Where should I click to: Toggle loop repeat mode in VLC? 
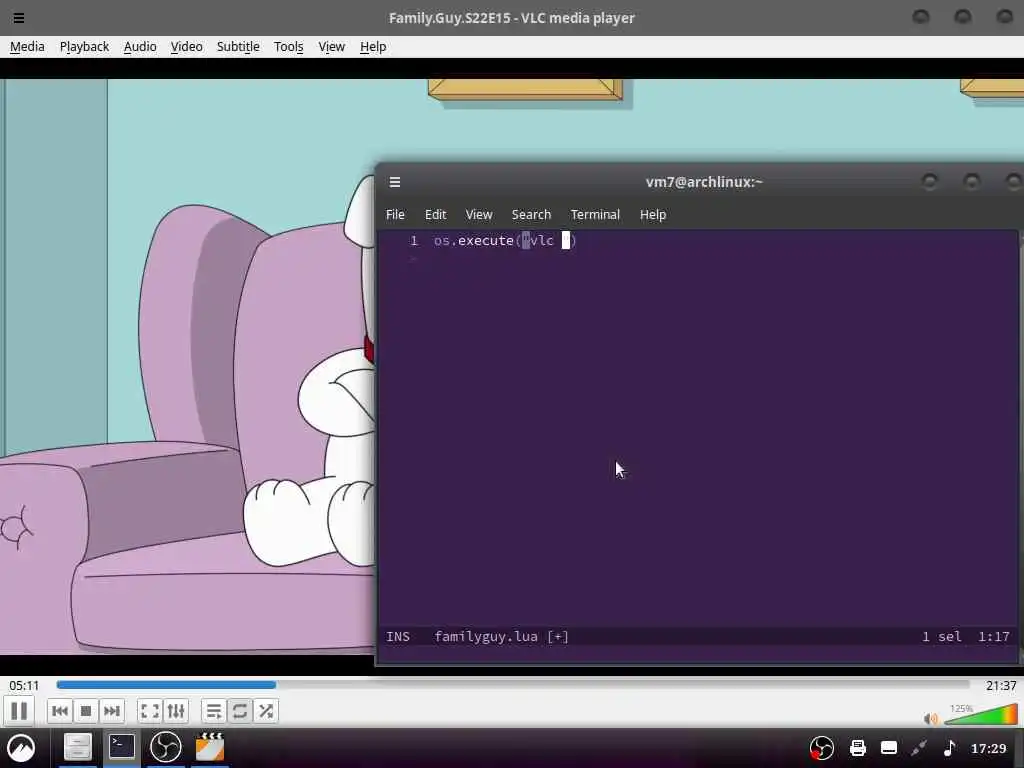tap(240, 711)
